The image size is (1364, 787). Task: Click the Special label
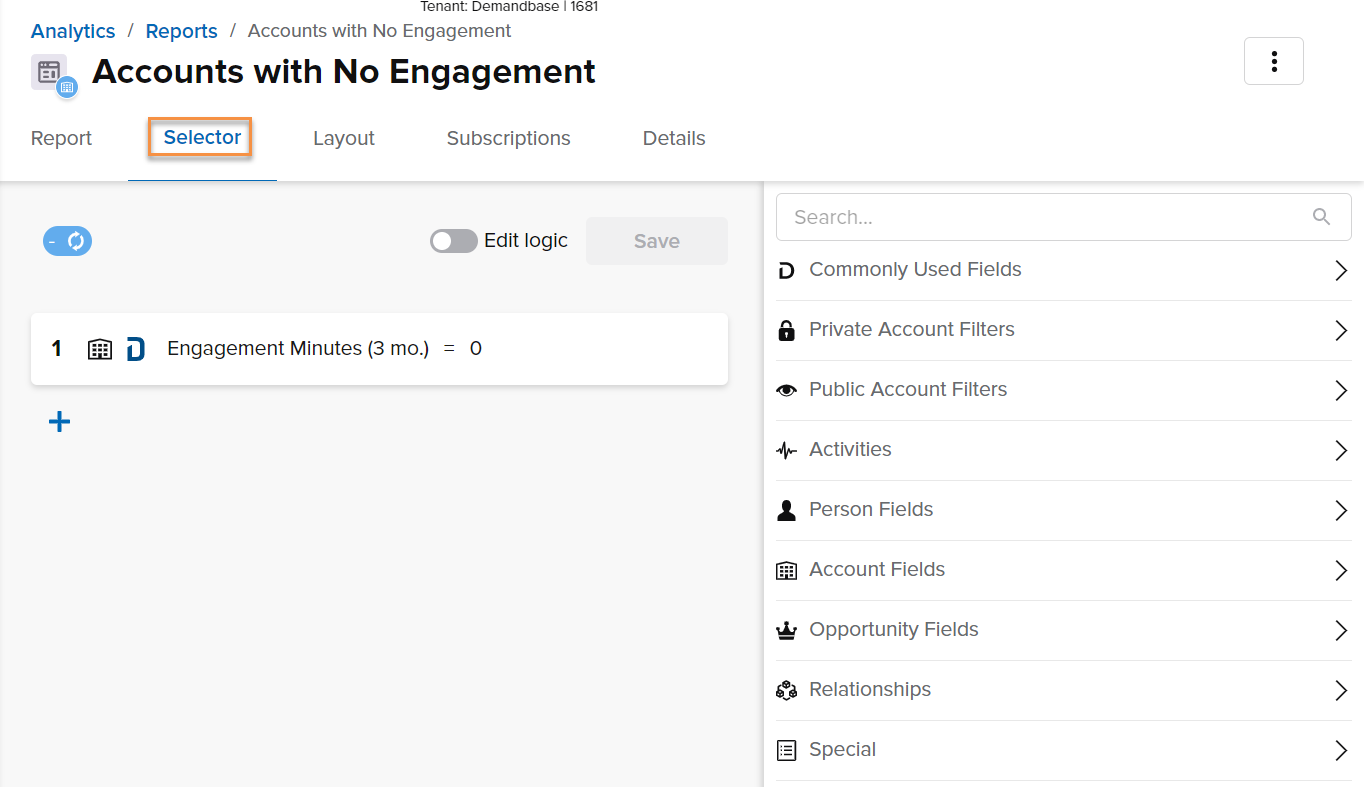click(x=842, y=750)
